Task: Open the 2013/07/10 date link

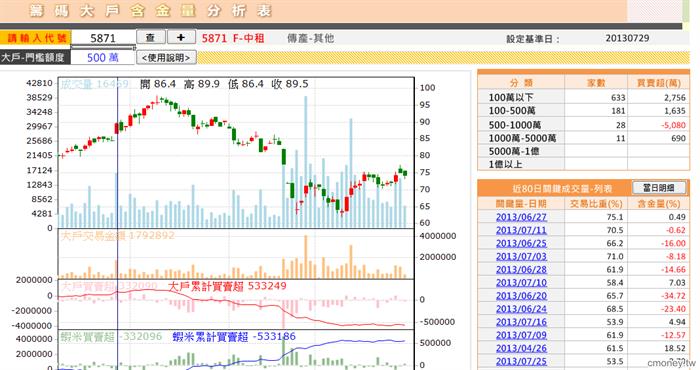Action: tap(521, 283)
